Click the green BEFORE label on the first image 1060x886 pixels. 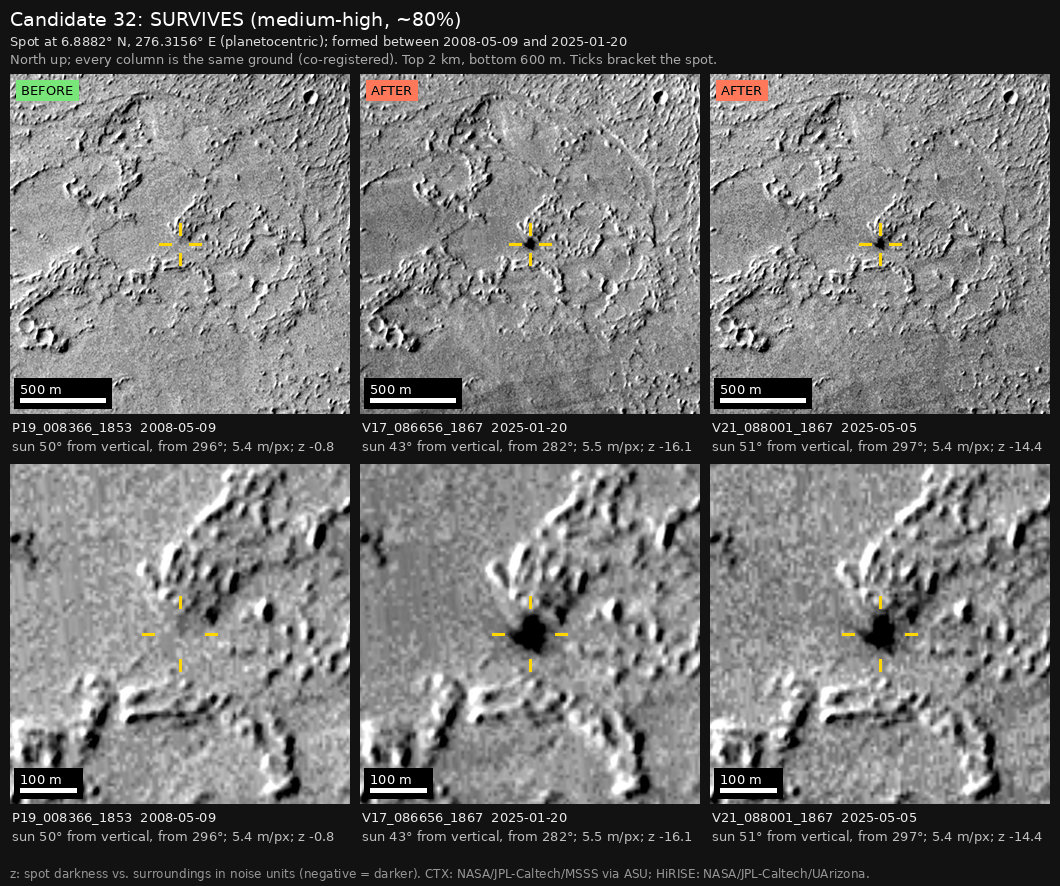coord(47,91)
